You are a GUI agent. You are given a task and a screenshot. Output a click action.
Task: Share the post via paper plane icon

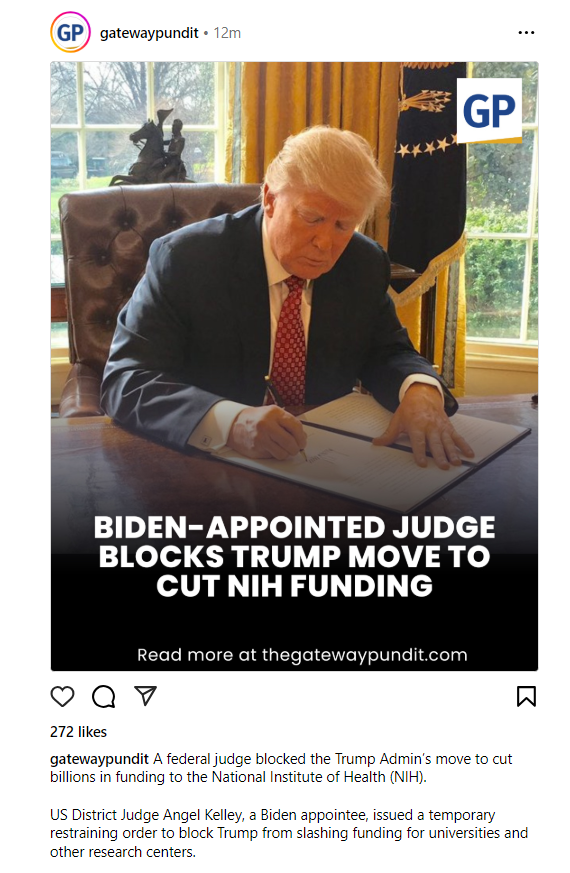coord(145,695)
